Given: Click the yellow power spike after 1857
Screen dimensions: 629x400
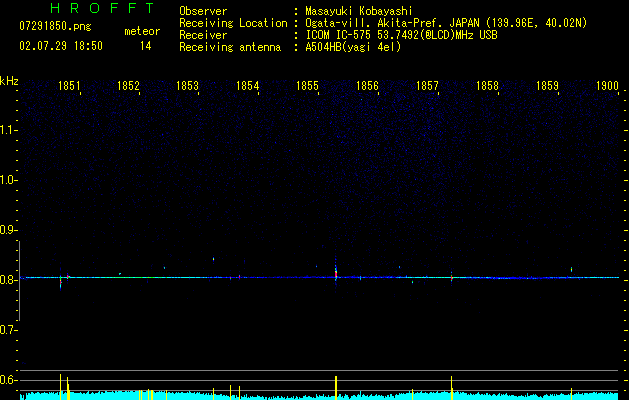Looking at the screenshot, I should pos(452,388).
